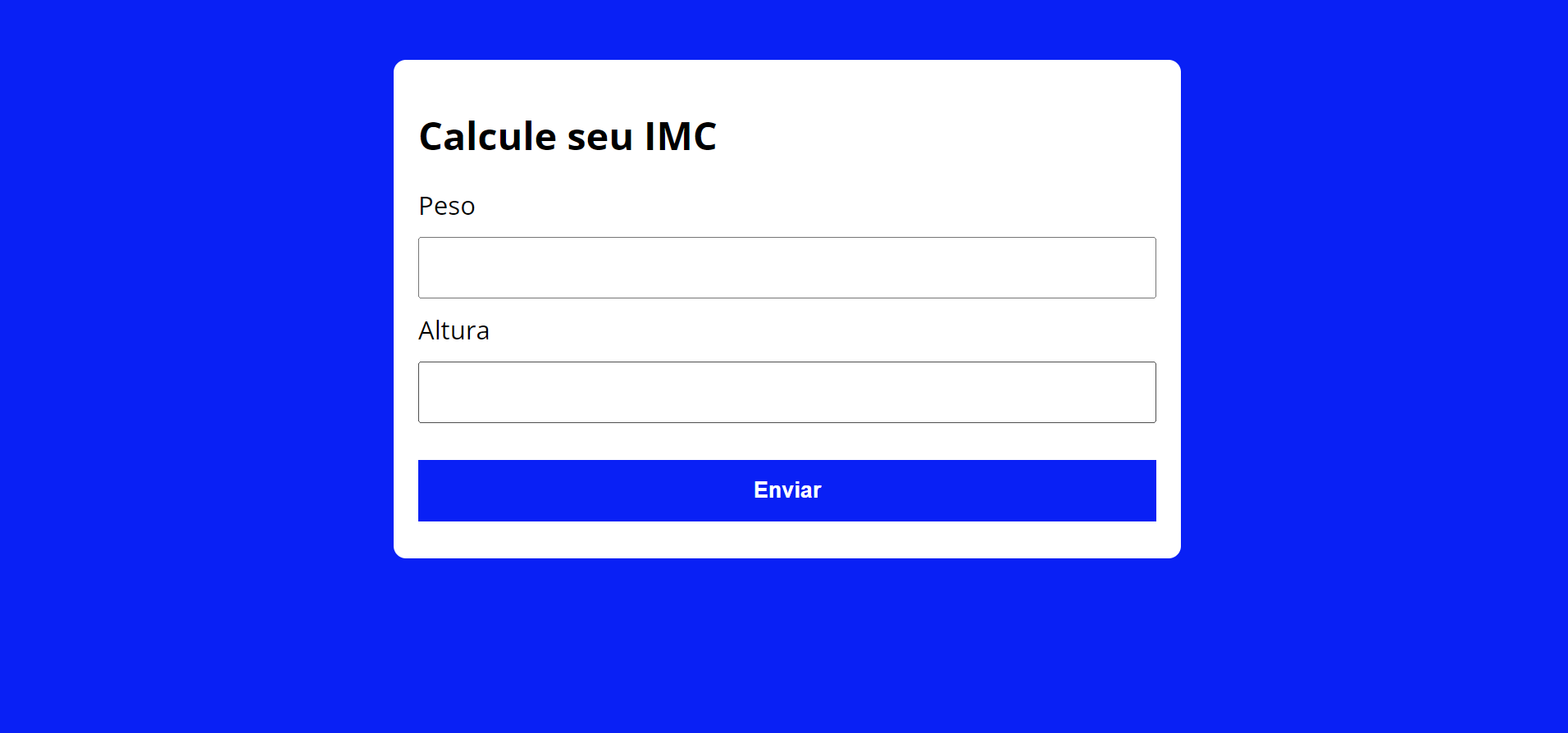This screenshot has width=1568, height=733.
Task: Click the Peso label
Action: (x=447, y=206)
